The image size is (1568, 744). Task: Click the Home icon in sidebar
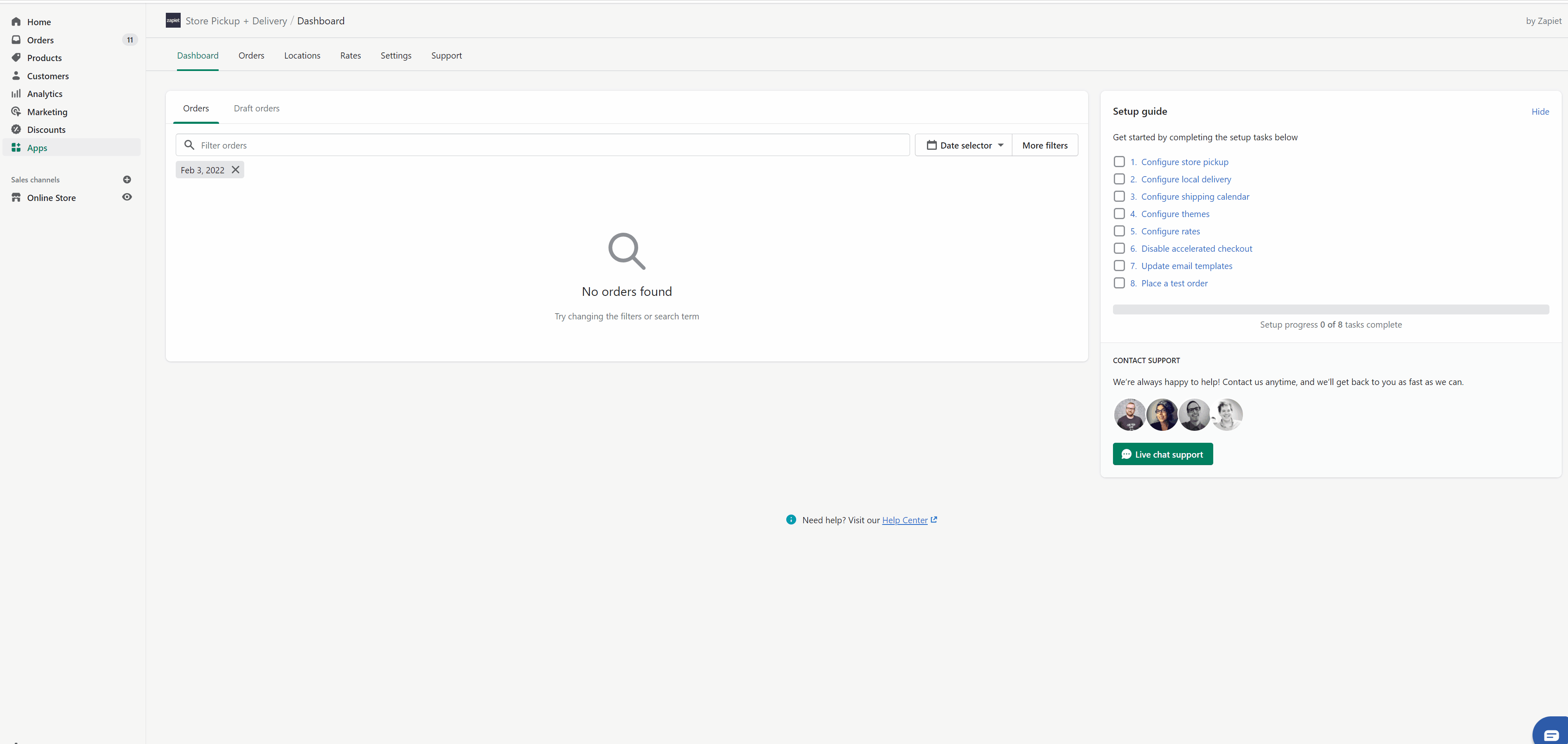click(x=16, y=22)
